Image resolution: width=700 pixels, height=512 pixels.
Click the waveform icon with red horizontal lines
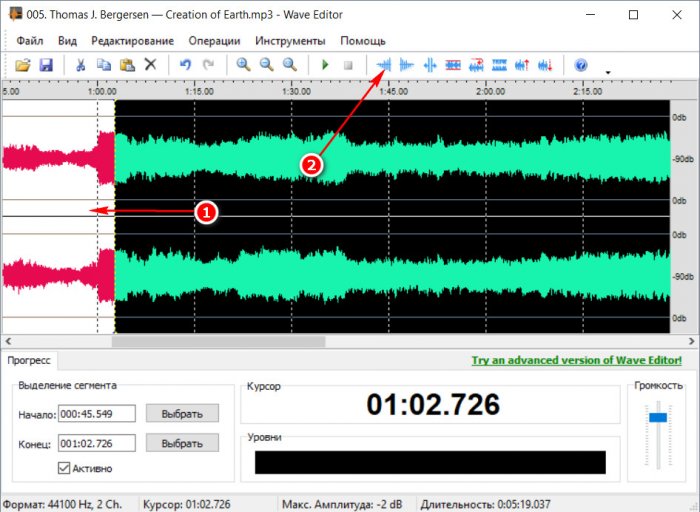pyautogui.click(x=453, y=66)
